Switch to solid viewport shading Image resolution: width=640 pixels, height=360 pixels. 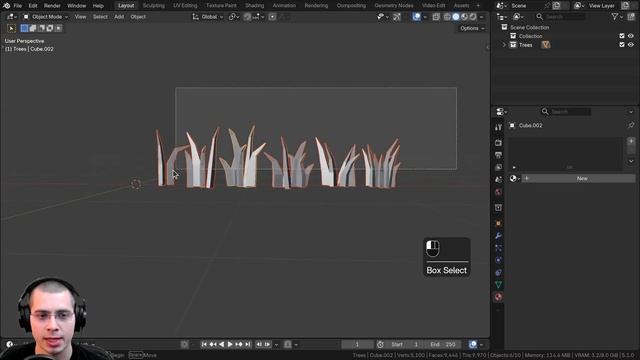tap(456, 17)
